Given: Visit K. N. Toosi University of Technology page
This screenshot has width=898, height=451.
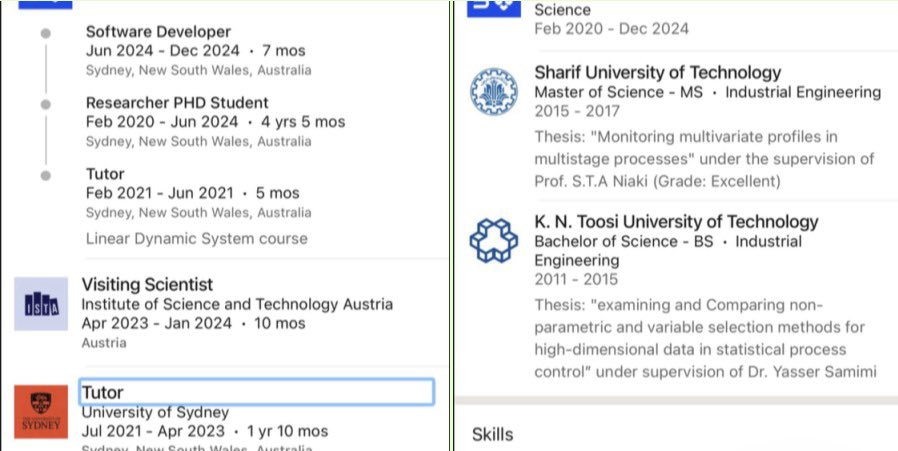Looking at the screenshot, I should 676,222.
